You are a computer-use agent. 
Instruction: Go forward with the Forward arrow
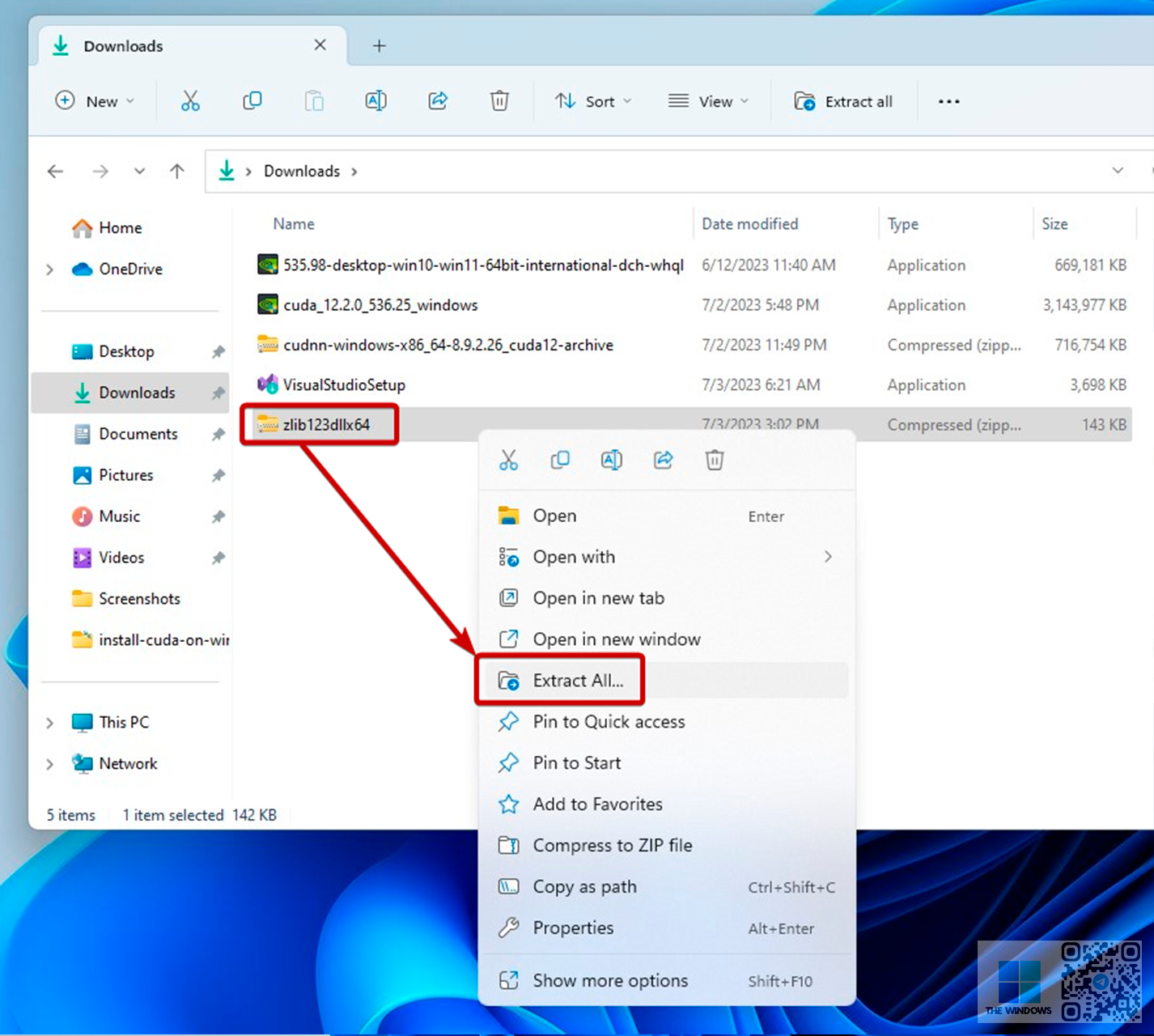(100, 171)
